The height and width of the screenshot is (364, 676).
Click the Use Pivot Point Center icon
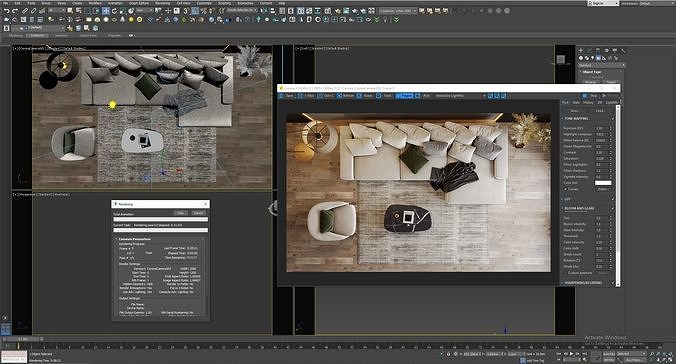[158, 10]
